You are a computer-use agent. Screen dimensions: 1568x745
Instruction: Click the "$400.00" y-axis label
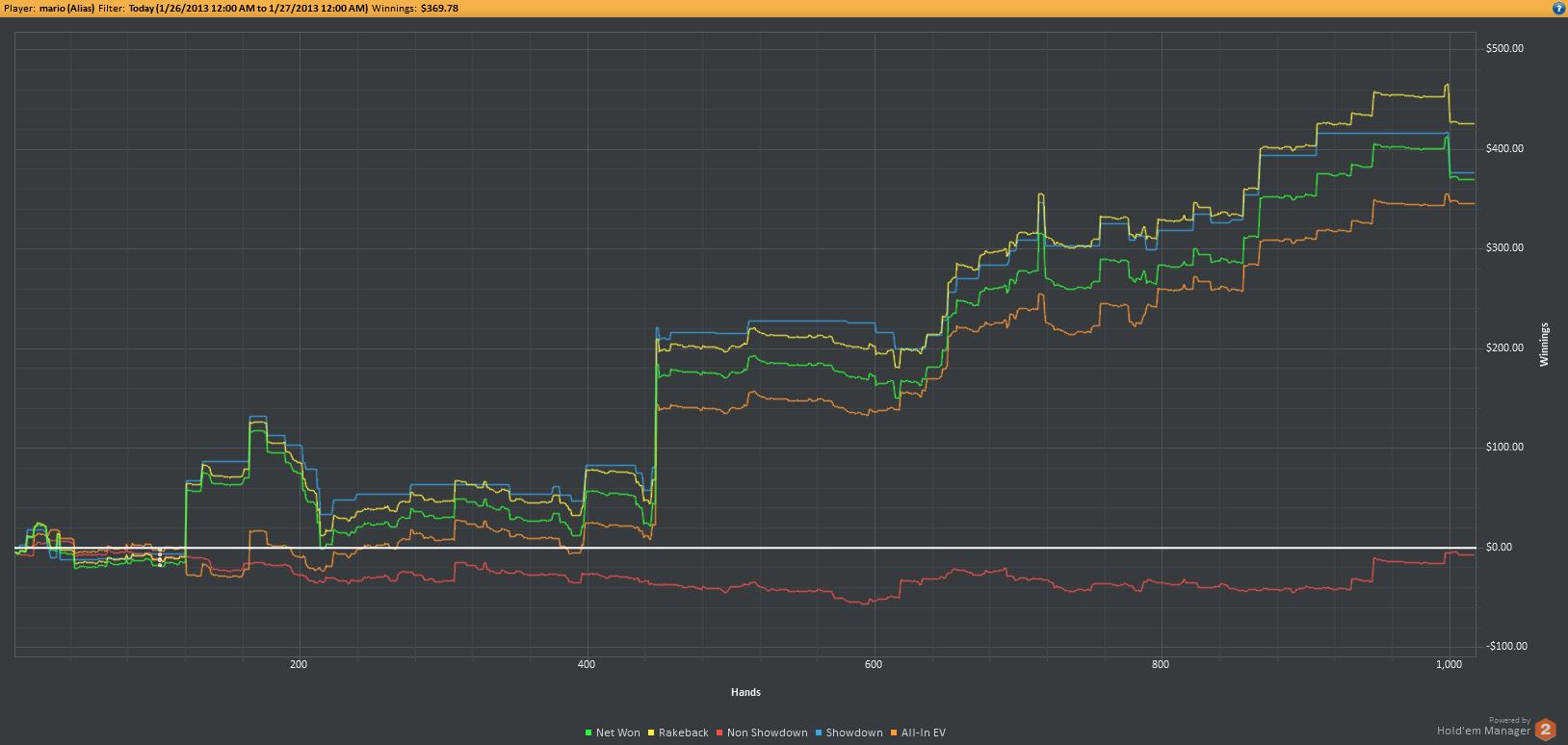(x=1504, y=149)
